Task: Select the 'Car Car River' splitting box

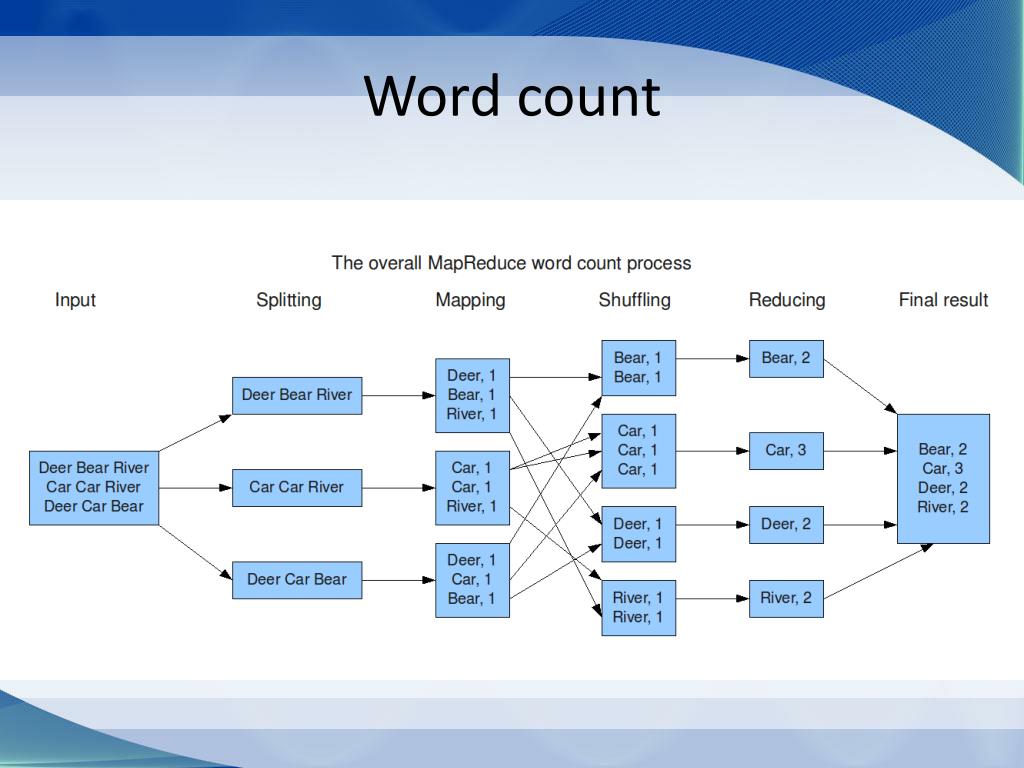Action: (297, 488)
